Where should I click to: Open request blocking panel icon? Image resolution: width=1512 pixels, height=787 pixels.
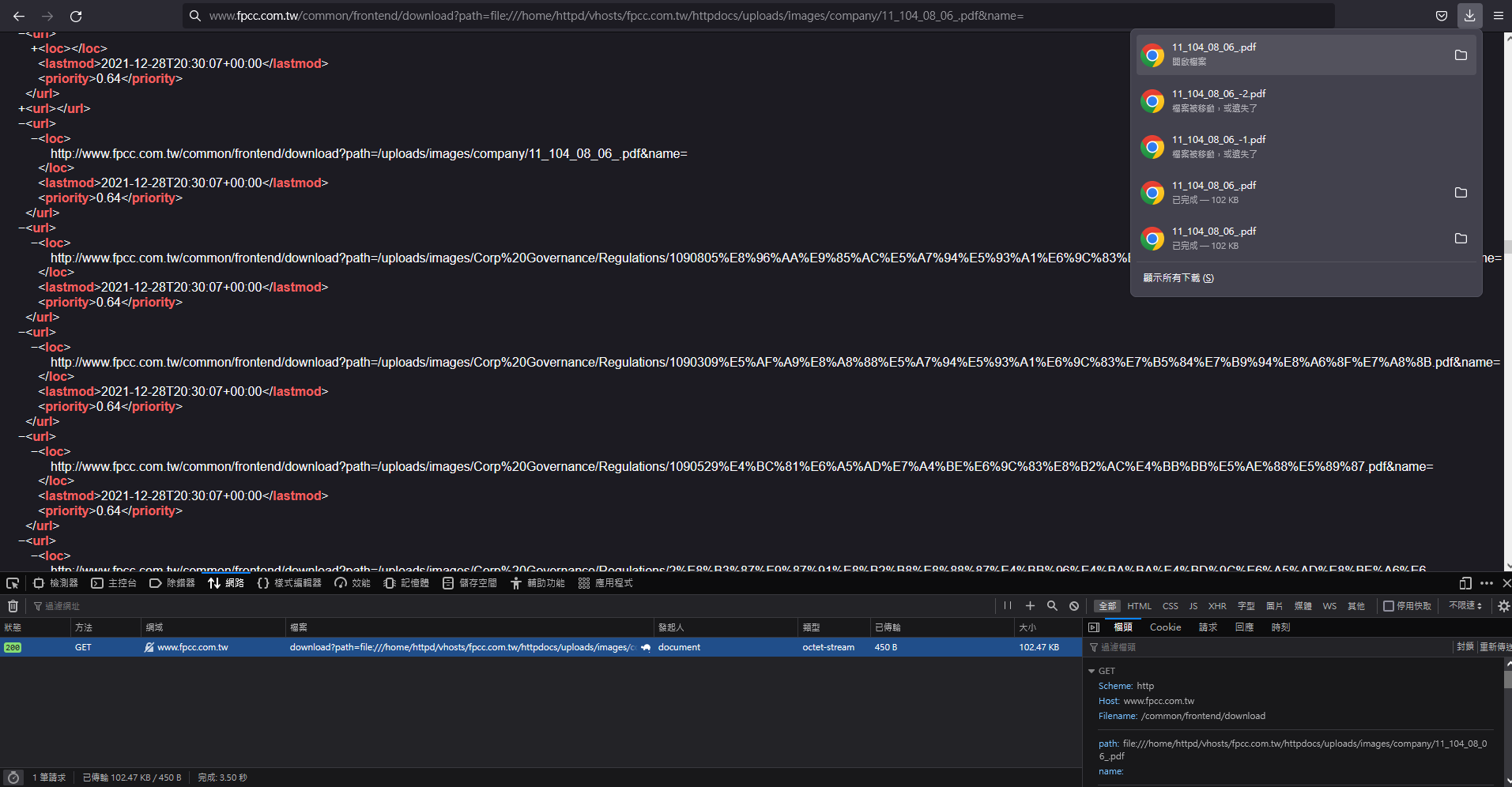(1074, 606)
